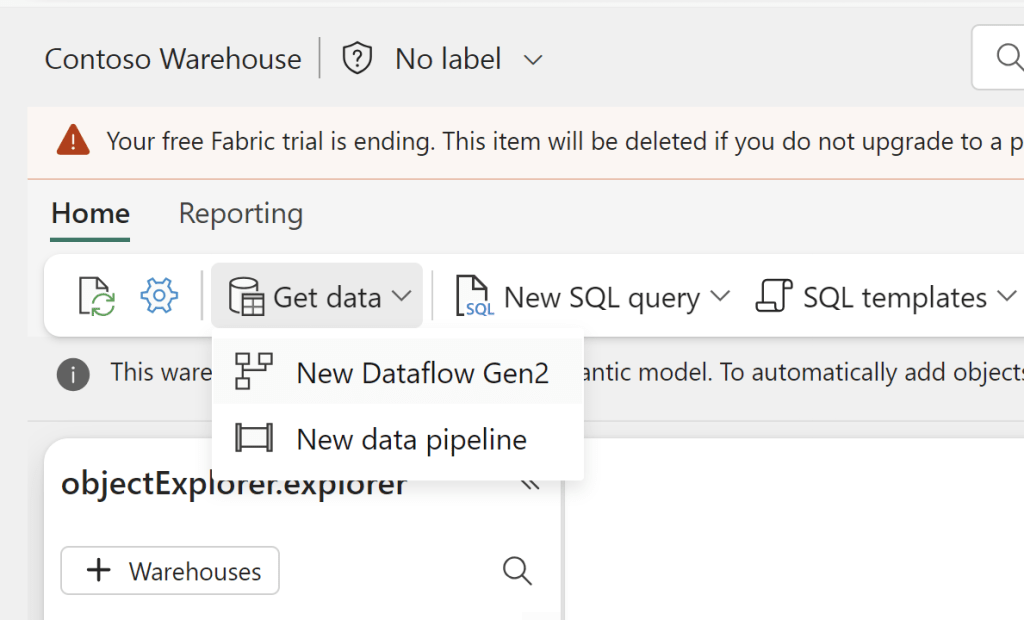Click the search magnifier in the explorer panel
Viewport: 1024px width, 620px height.
tap(516, 570)
